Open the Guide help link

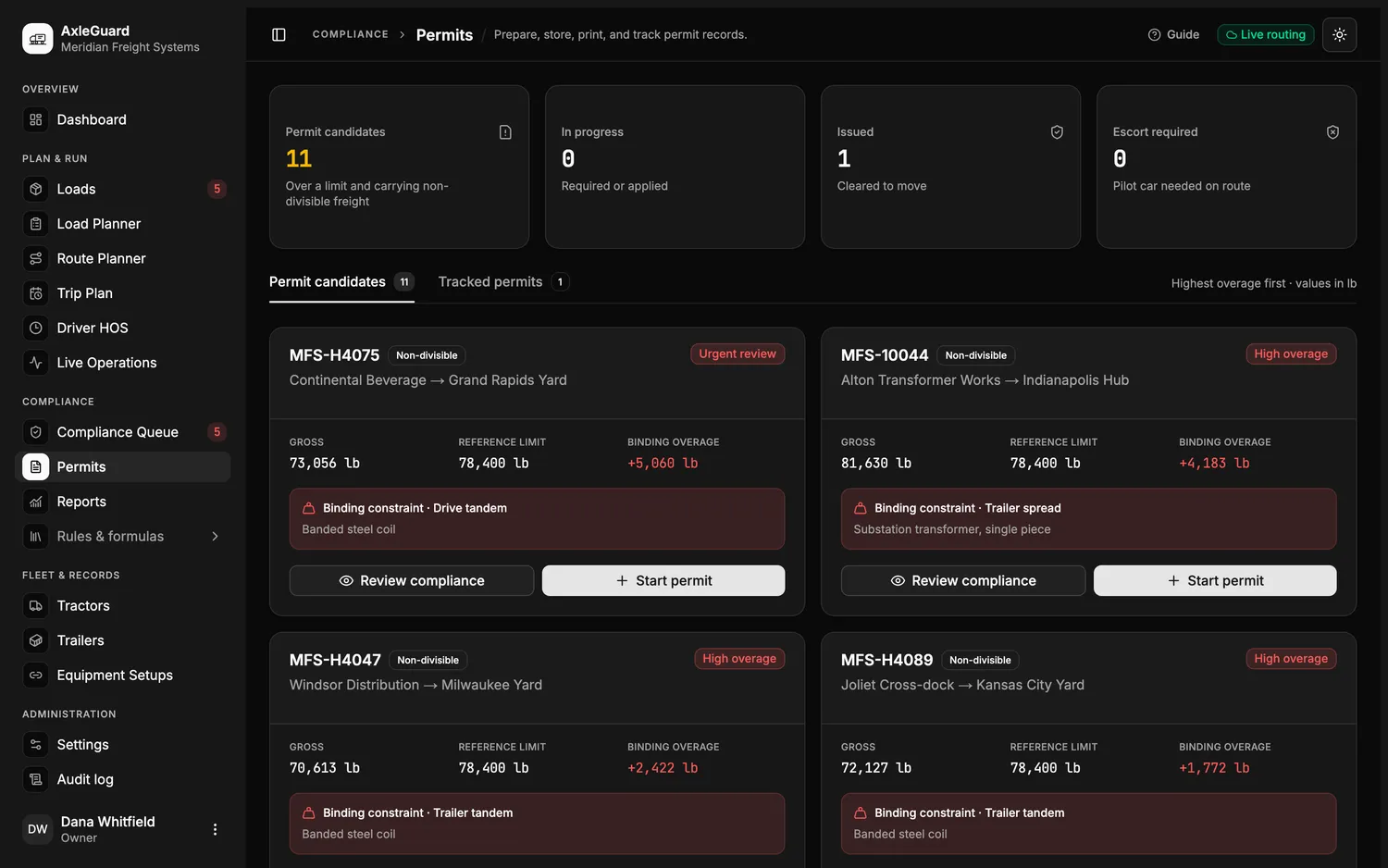tap(1173, 34)
